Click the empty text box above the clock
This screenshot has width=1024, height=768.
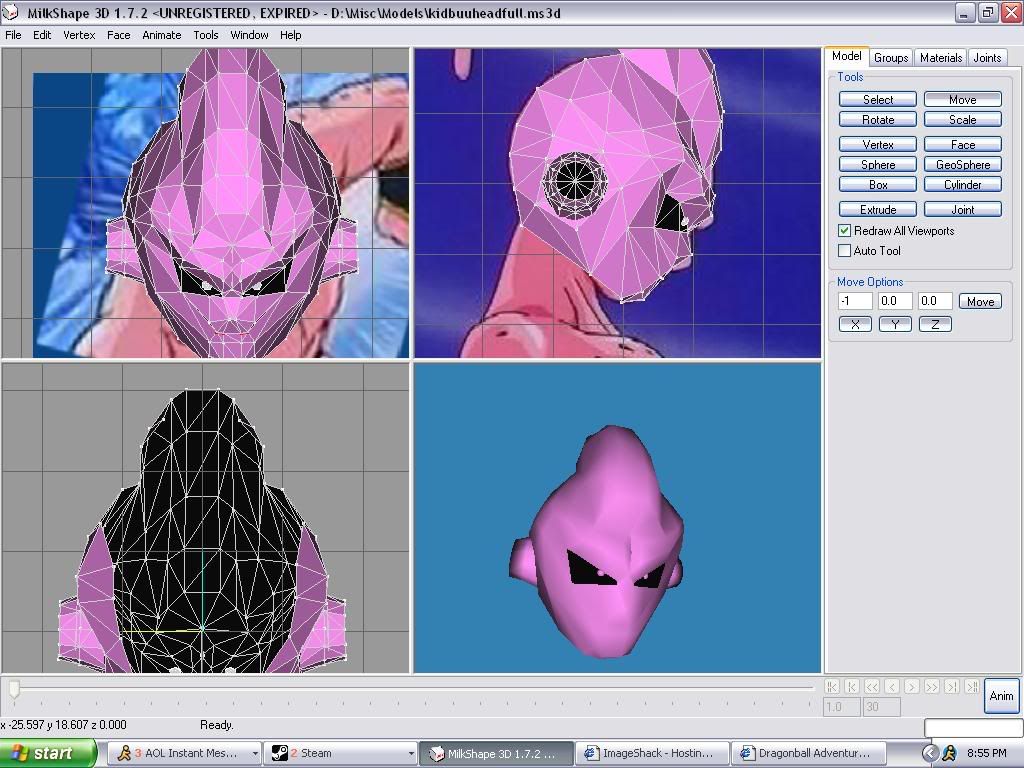[972, 728]
